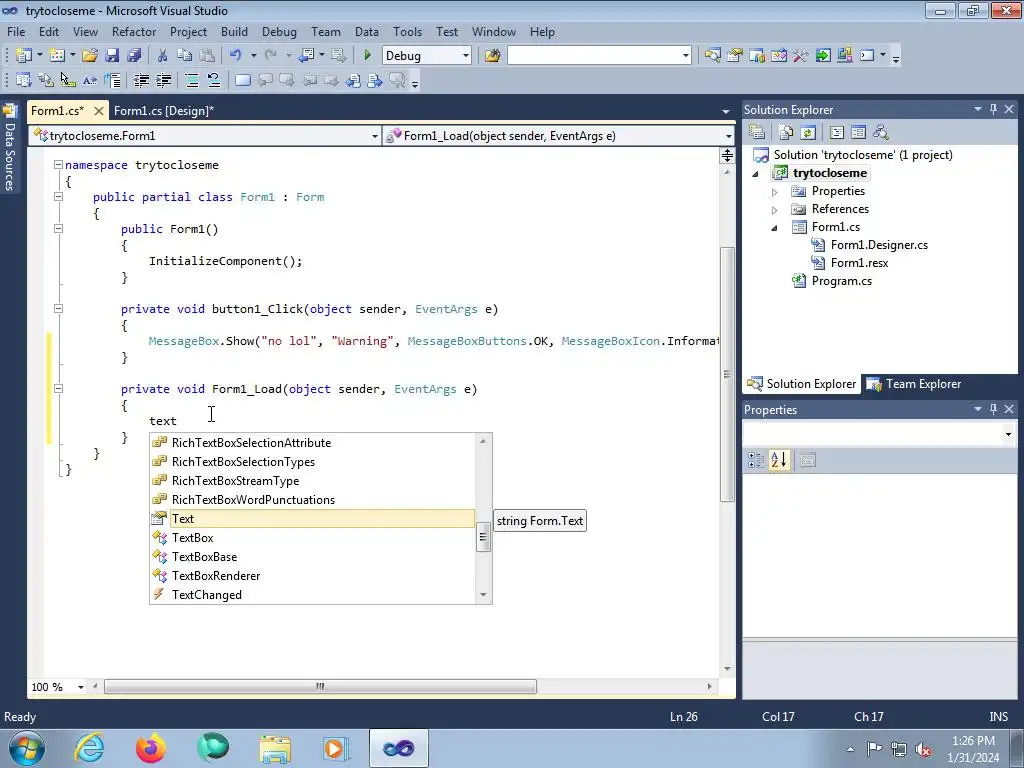The width and height of the screenshot is (1024, 768).
Task: Click the Open File folder icon
Action: click(x=90, y=56)
